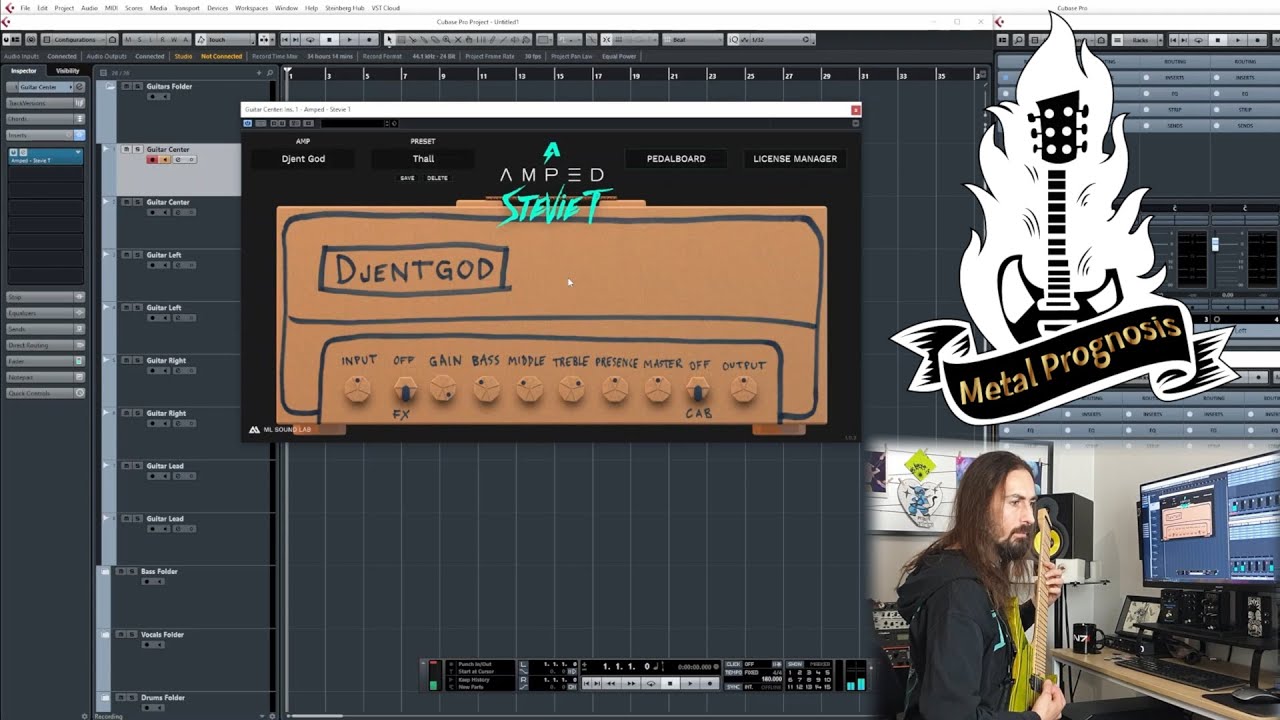Click monitor button on selected Guitar Center track
Image resolution: width=1280 pixels, height=720 pixels.
click(165, 160)
